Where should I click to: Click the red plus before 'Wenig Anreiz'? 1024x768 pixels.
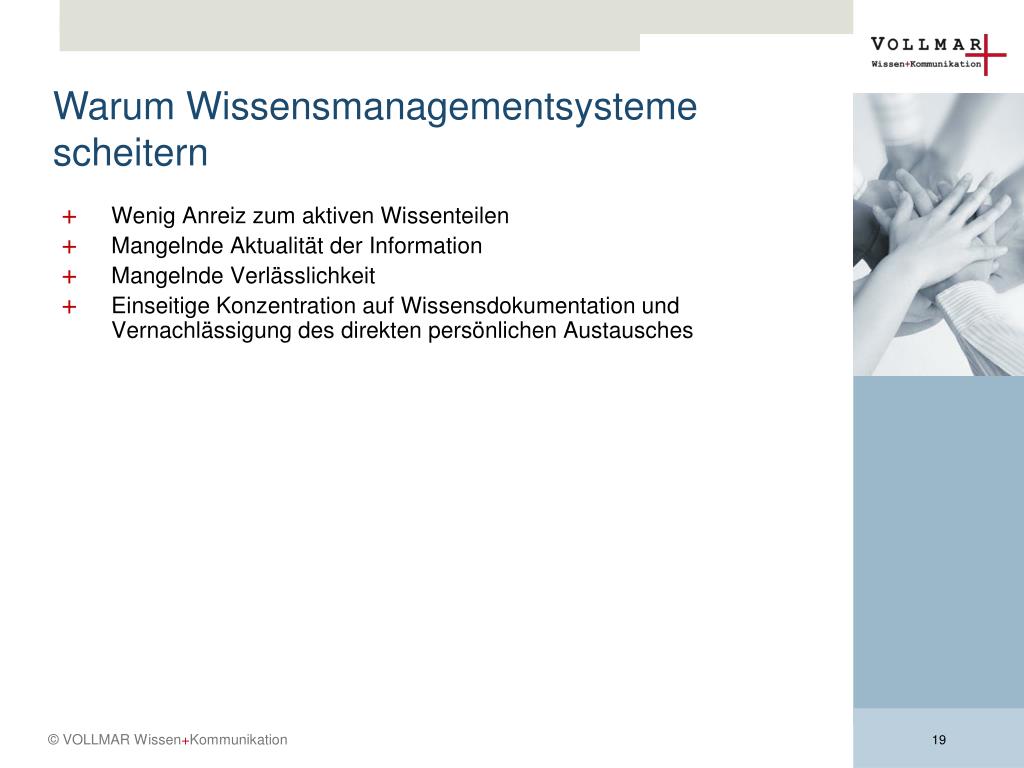(69, 217)
